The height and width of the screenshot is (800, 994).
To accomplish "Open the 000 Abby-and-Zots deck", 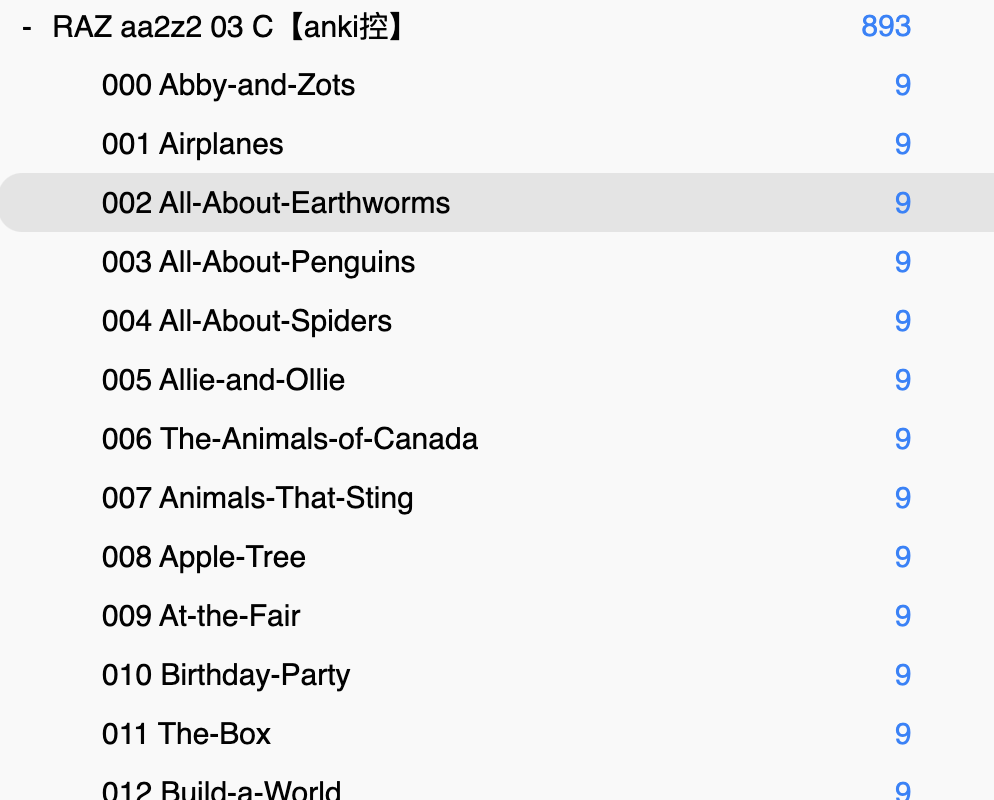I will tap(228, 85).
